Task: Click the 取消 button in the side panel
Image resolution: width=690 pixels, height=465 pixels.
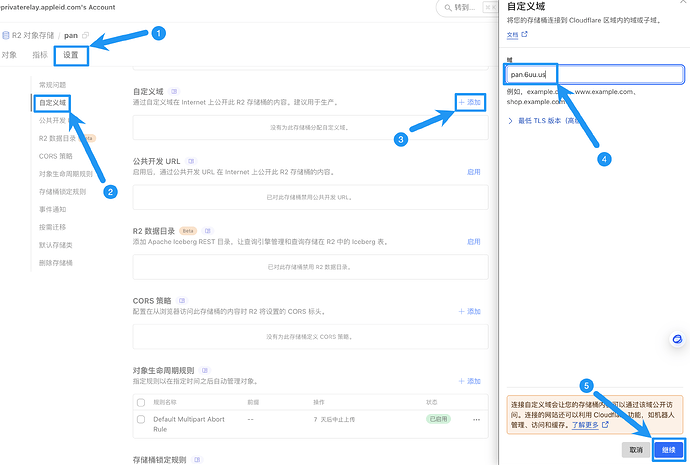Action: pyautogui.click(x=636, y=450)
